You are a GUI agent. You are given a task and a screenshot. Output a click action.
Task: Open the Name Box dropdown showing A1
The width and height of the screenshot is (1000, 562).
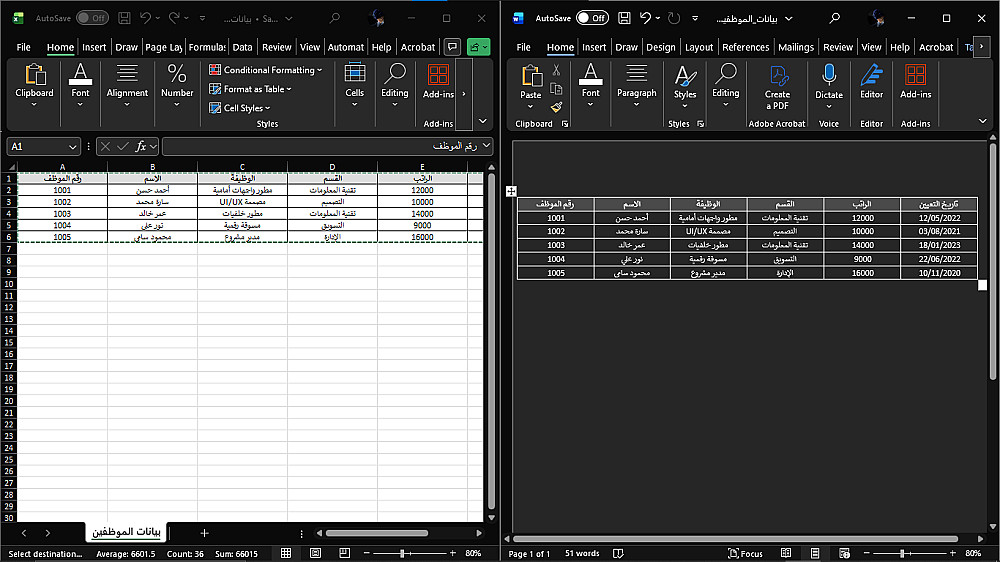[x=73, y=146]
